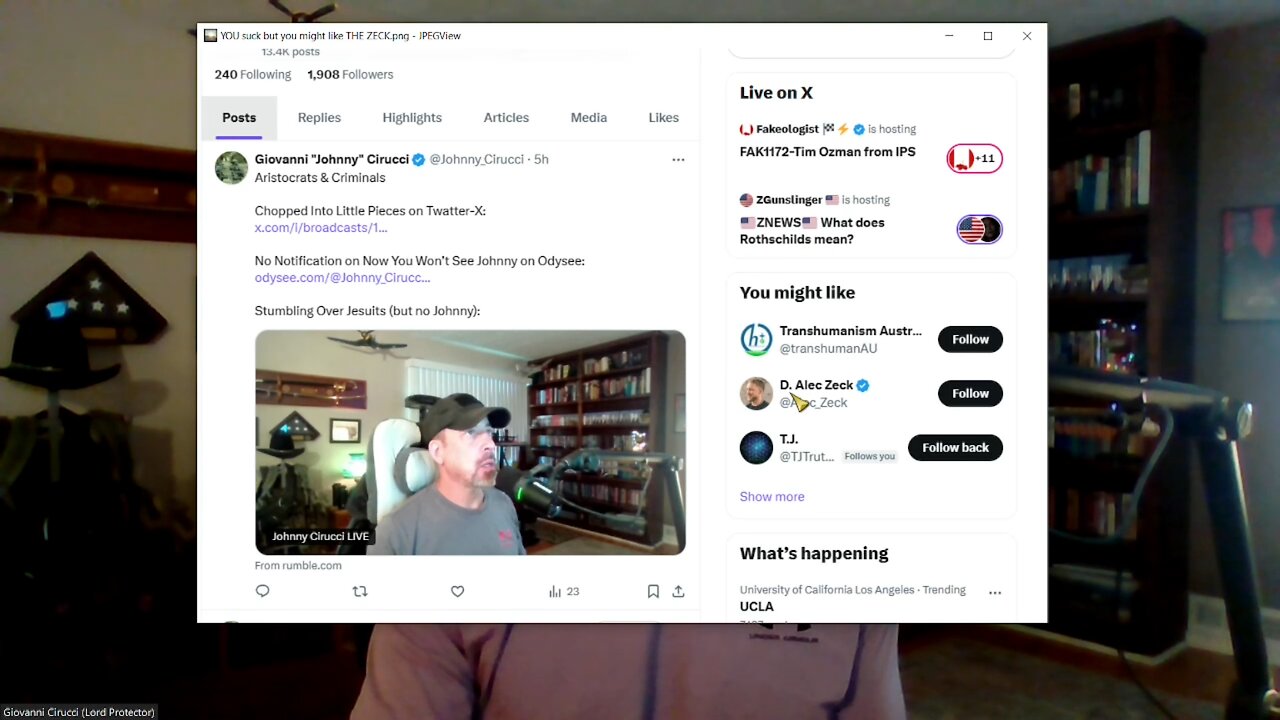1280x720 pixels.
Task: Click Johnny Cirucci's profile avatar on post
Action: point(231,168)
